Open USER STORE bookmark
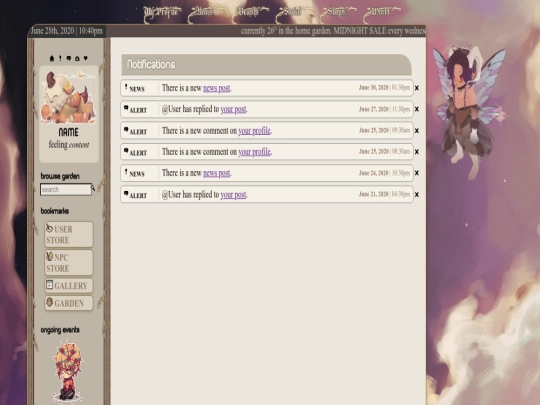Image resolution: width=540 pixels, height=405 pixels. pyautogui.click(x=69, y=235)
